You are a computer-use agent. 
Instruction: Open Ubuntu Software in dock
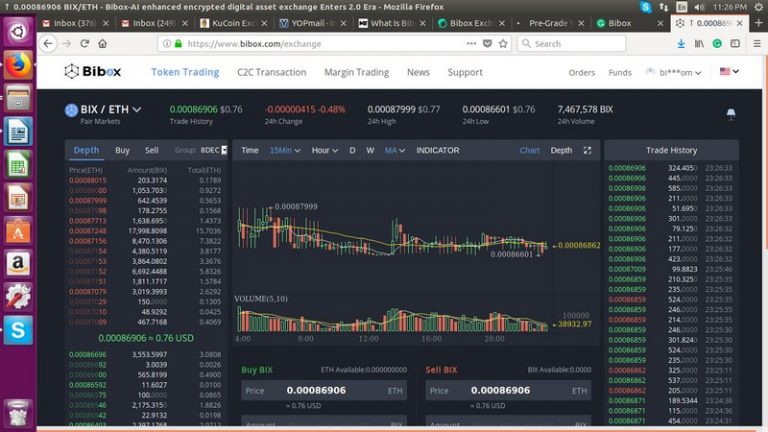click(18, 230)
